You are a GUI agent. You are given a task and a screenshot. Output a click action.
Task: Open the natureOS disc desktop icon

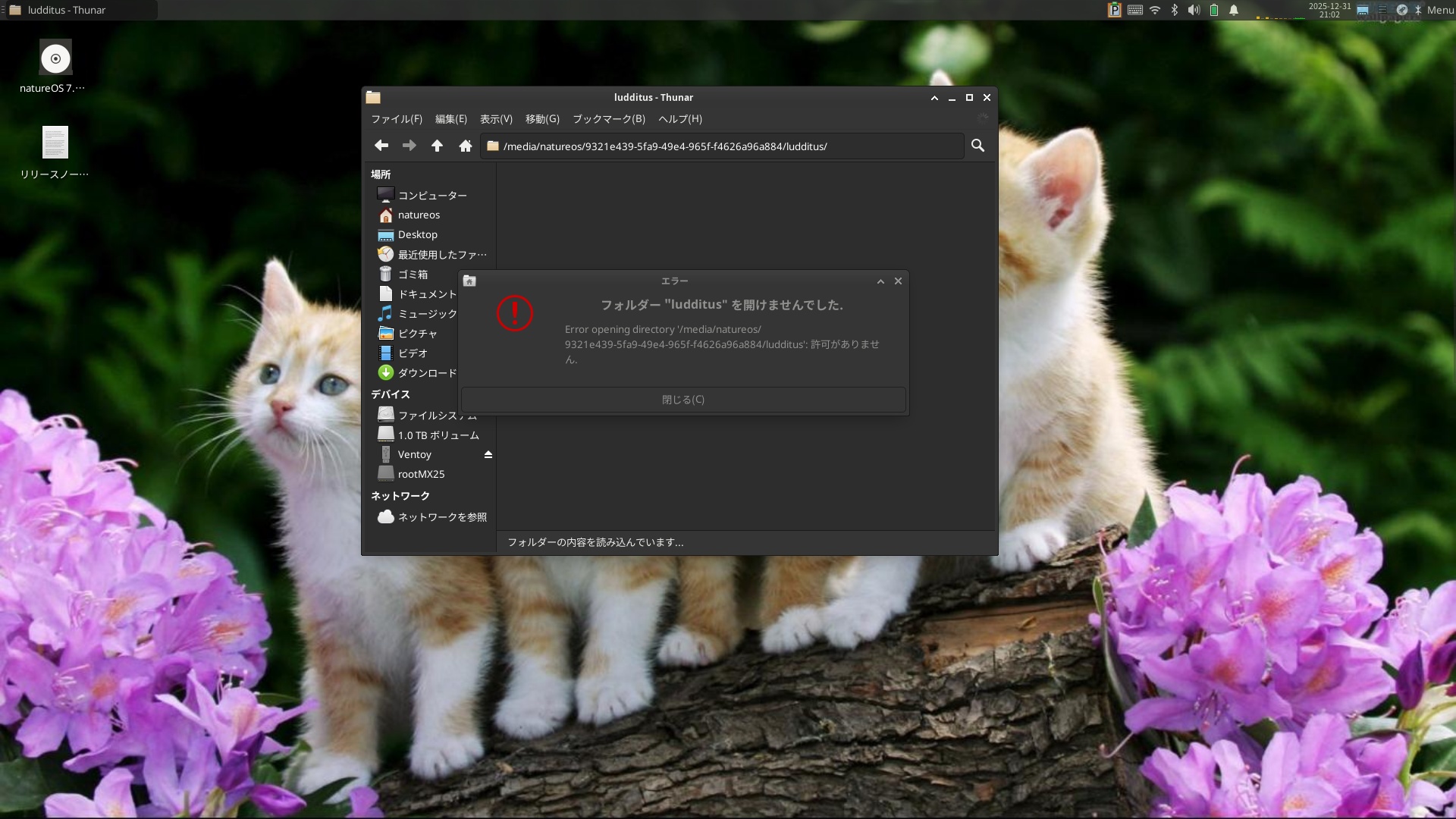pos(55,59)
